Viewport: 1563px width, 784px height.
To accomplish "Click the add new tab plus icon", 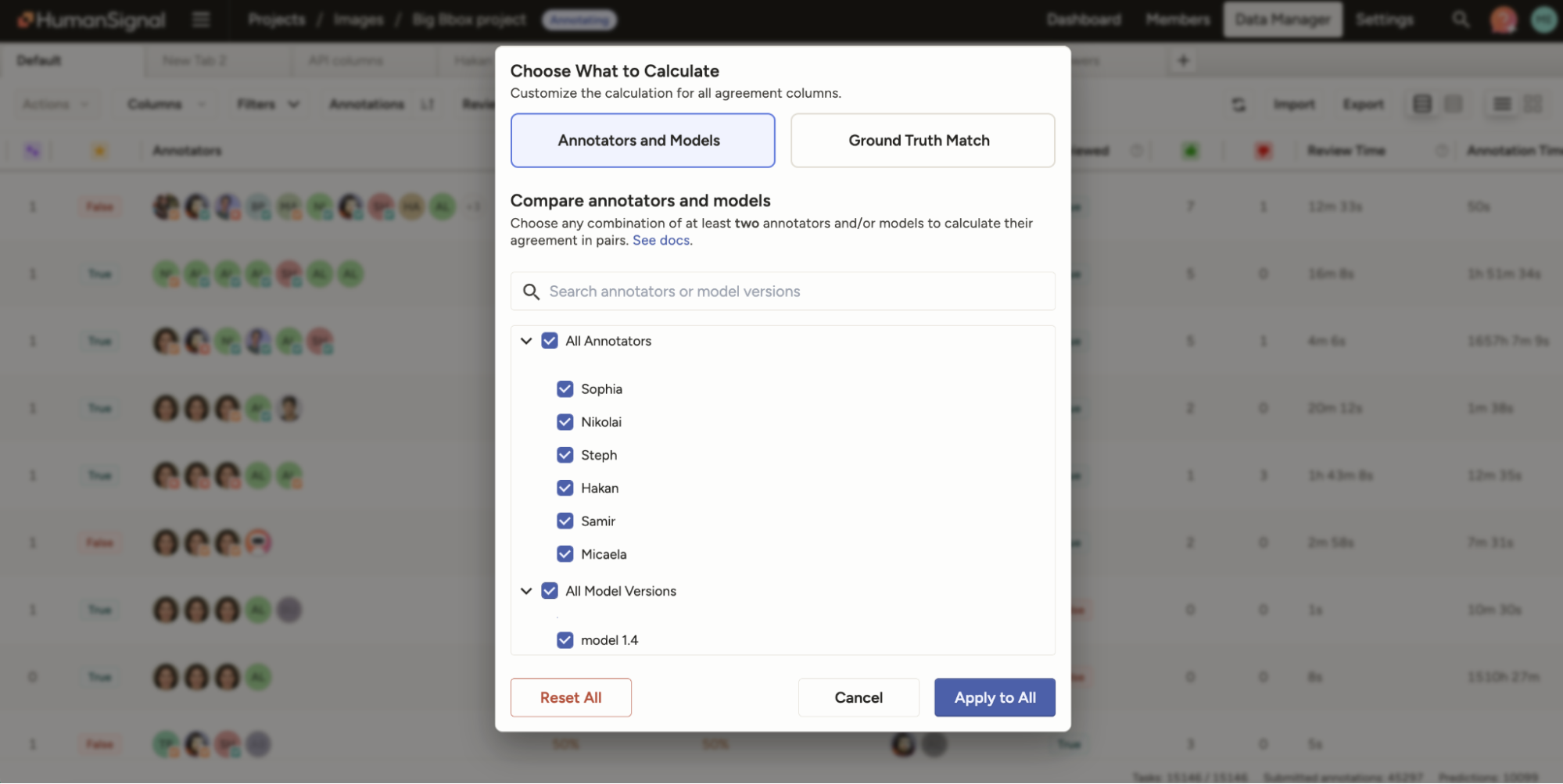I will click(1183, 60).
